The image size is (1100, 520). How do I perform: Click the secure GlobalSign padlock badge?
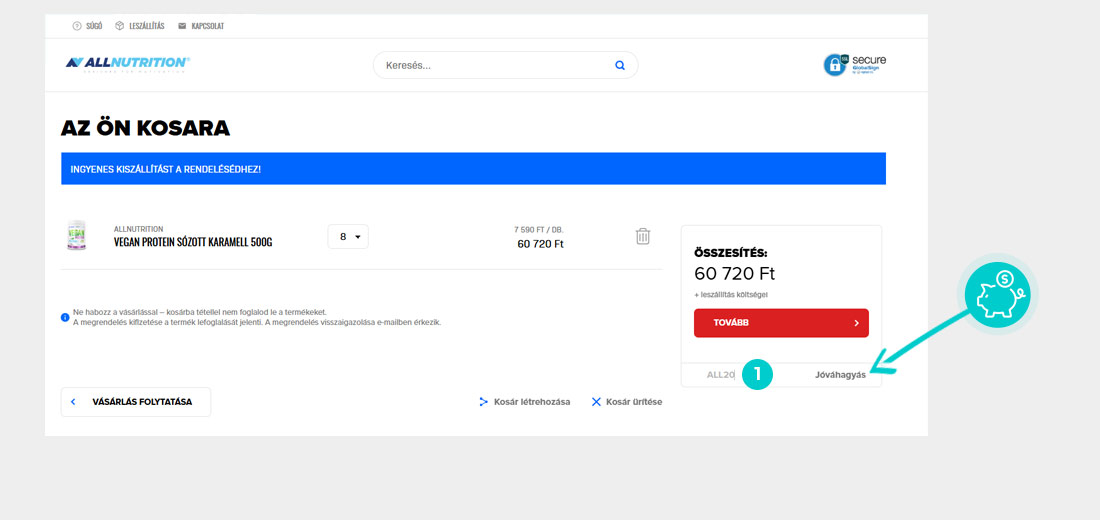[x=854, y=65]
